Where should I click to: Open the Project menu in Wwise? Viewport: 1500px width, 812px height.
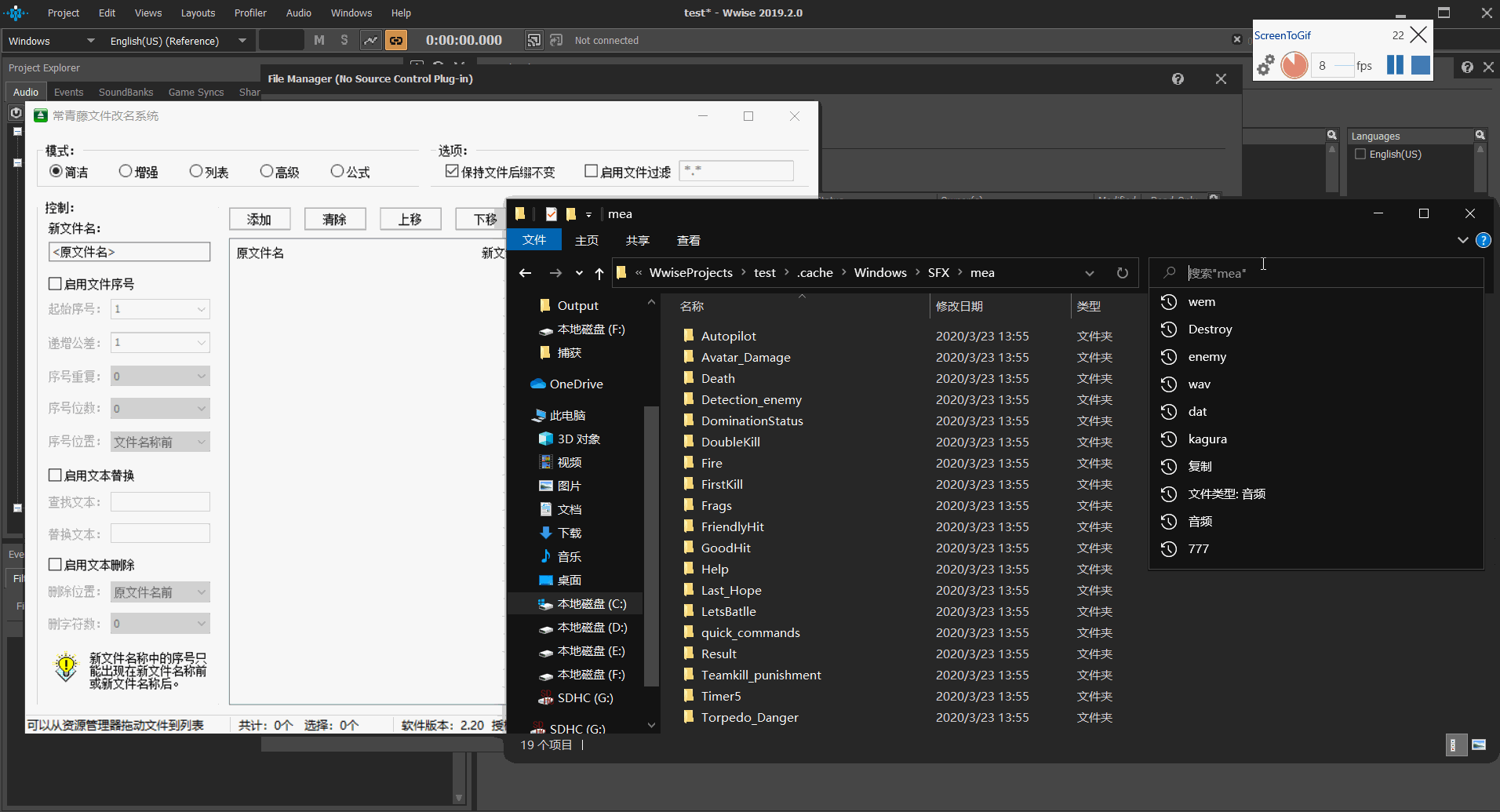63,13
